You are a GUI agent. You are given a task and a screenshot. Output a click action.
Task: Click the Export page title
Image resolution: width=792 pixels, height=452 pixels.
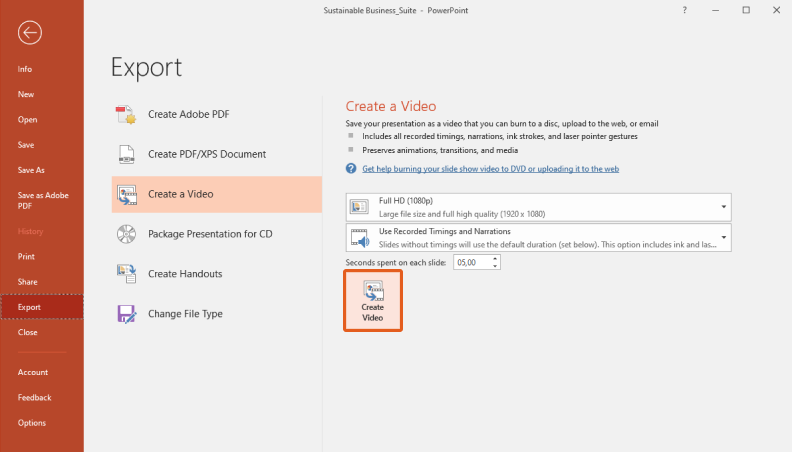[x=146, y=67]
